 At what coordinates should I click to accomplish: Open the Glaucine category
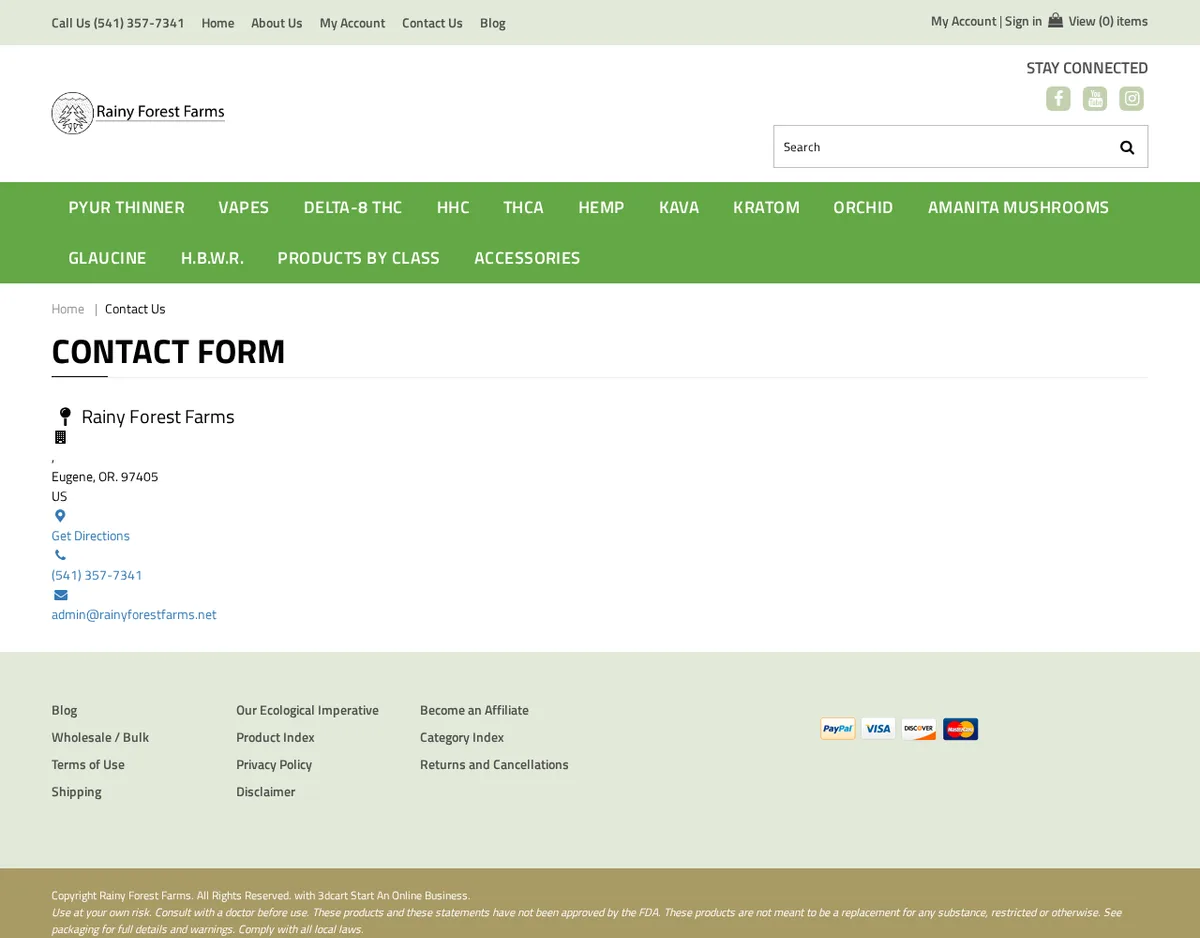107,258
